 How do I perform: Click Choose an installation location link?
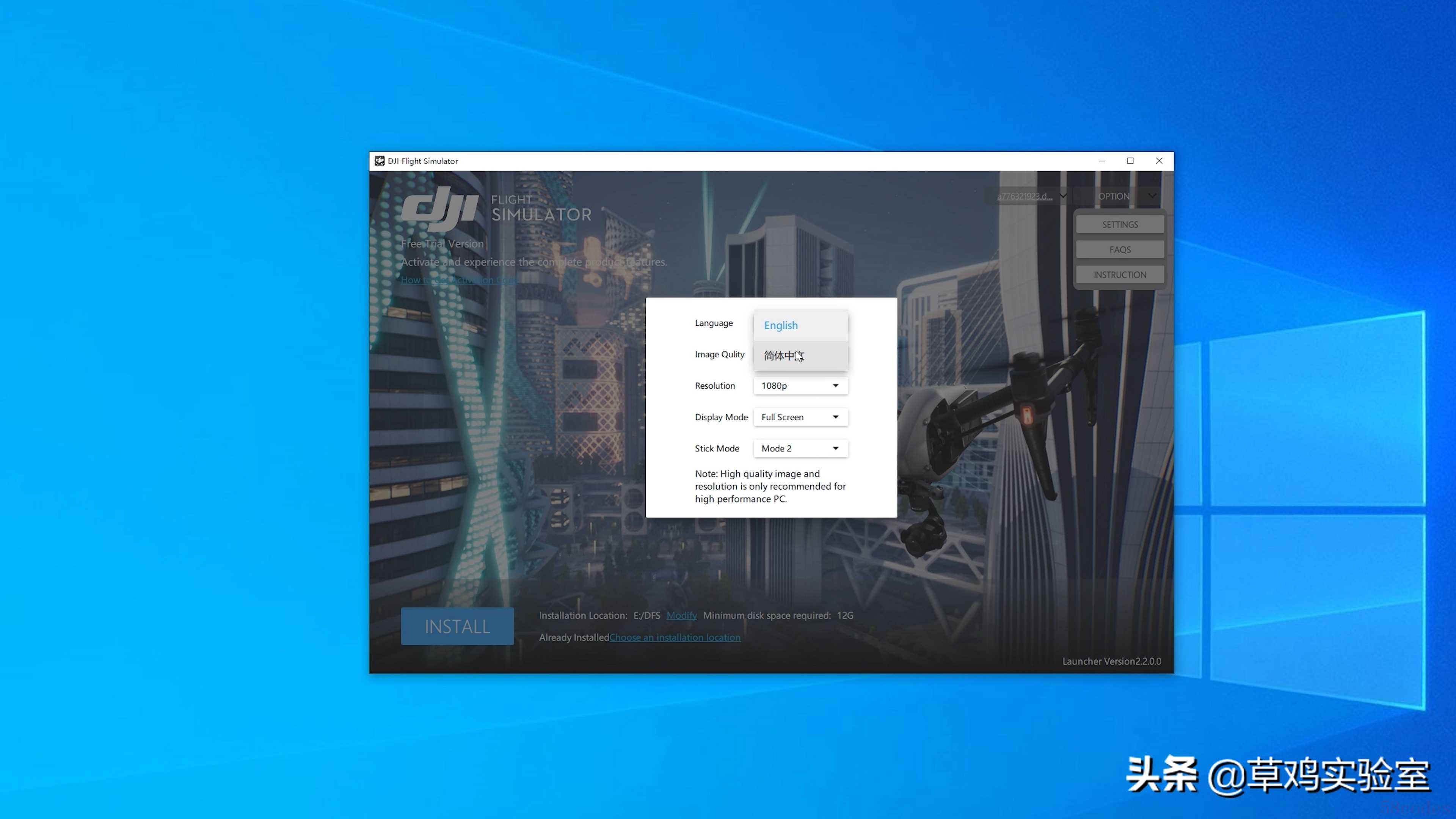(674, 637)
